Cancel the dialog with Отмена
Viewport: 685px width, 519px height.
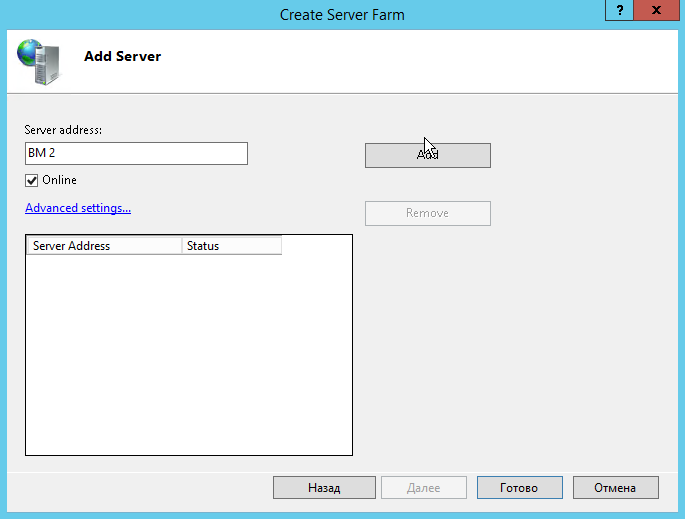click(x=615, y=488)
